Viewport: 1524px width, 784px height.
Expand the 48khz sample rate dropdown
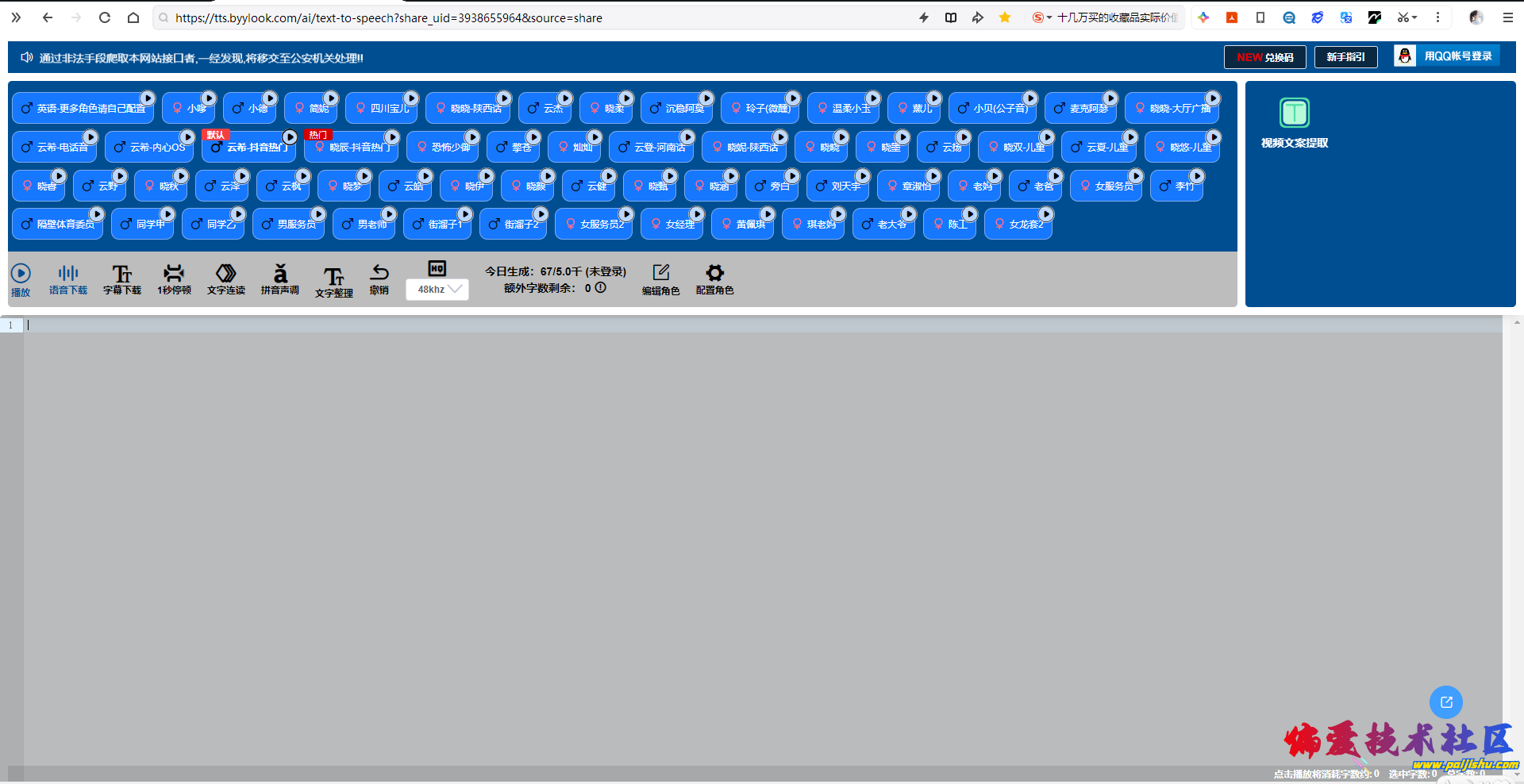point(437,290)
